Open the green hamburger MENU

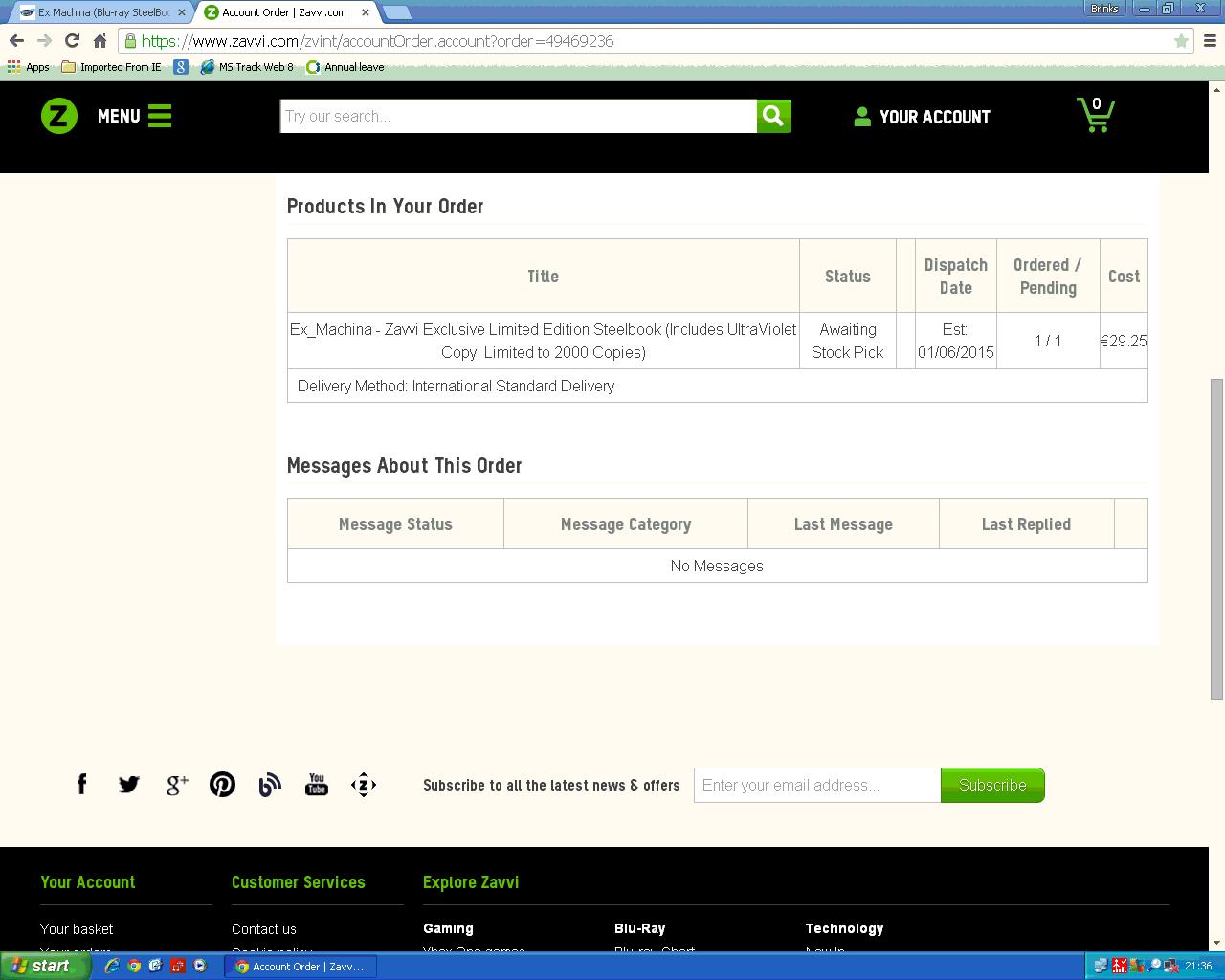pyautogui.click(x=134, y=116)
